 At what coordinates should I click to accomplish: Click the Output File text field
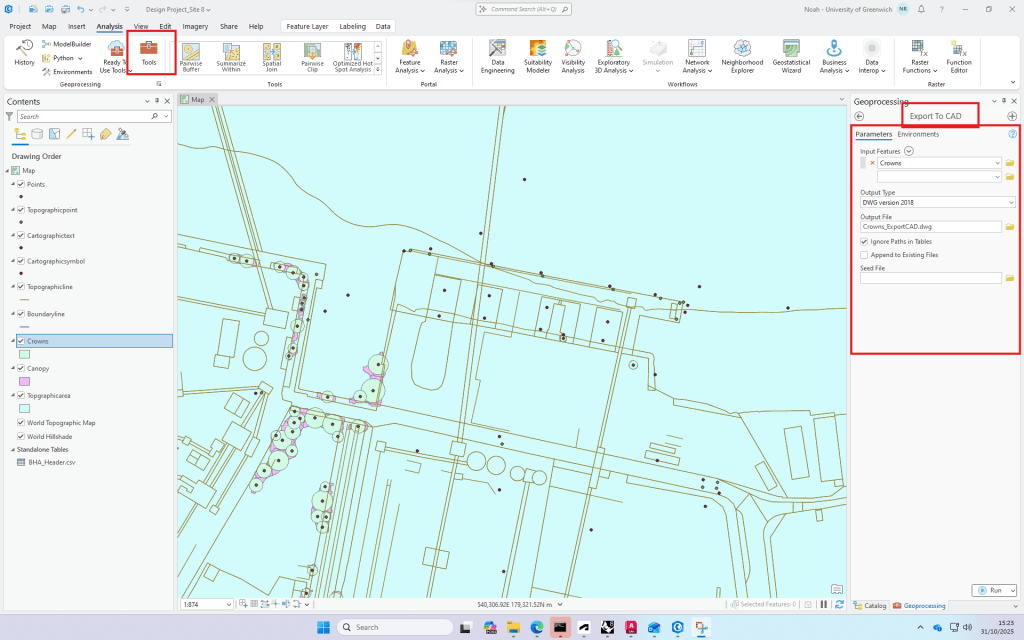(930, 227)
